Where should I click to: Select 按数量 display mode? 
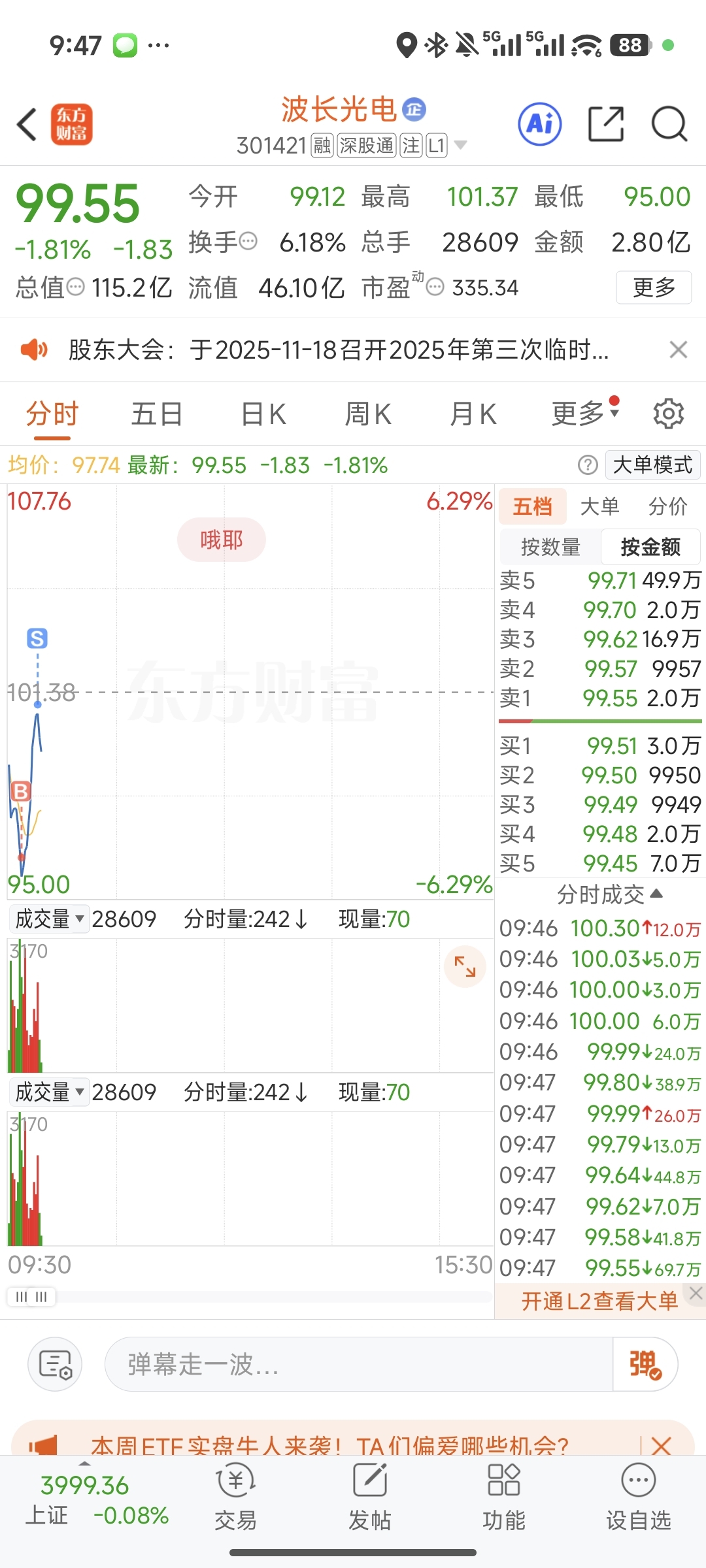pos(550,547)
